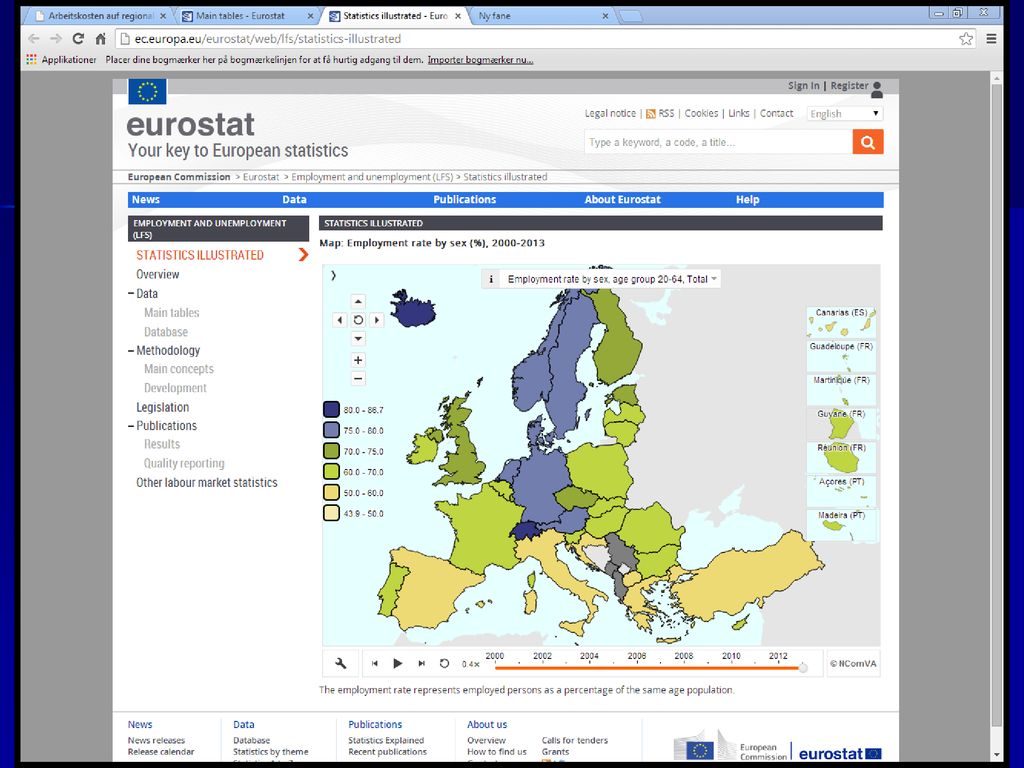Click the Register link

click(850, 86)
